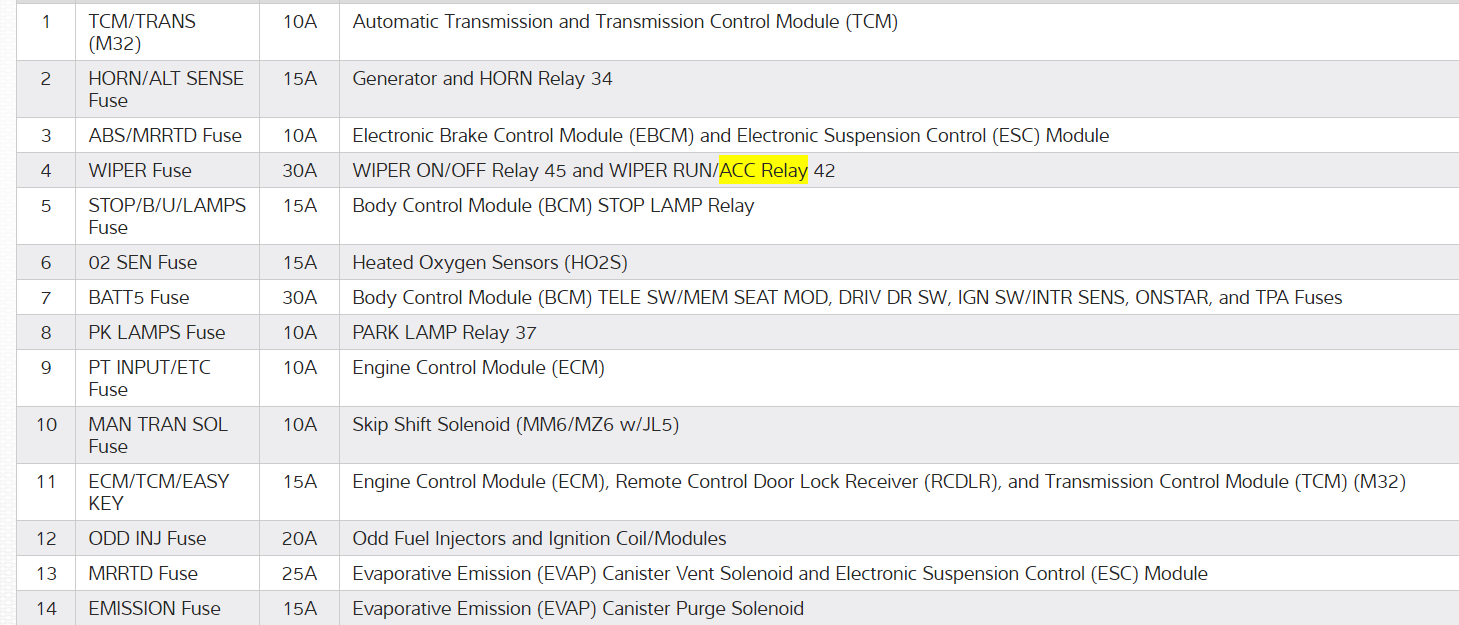Click the Body Control Module STOP LAMP Relay text

pyautogui.click(x=553, y=206)
